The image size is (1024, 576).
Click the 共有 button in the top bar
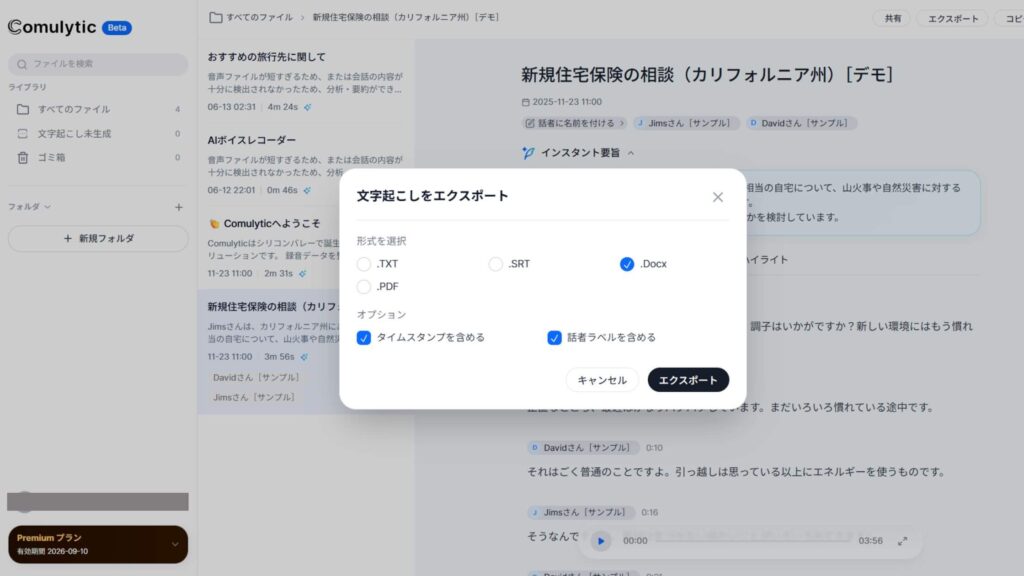point(893,18)
